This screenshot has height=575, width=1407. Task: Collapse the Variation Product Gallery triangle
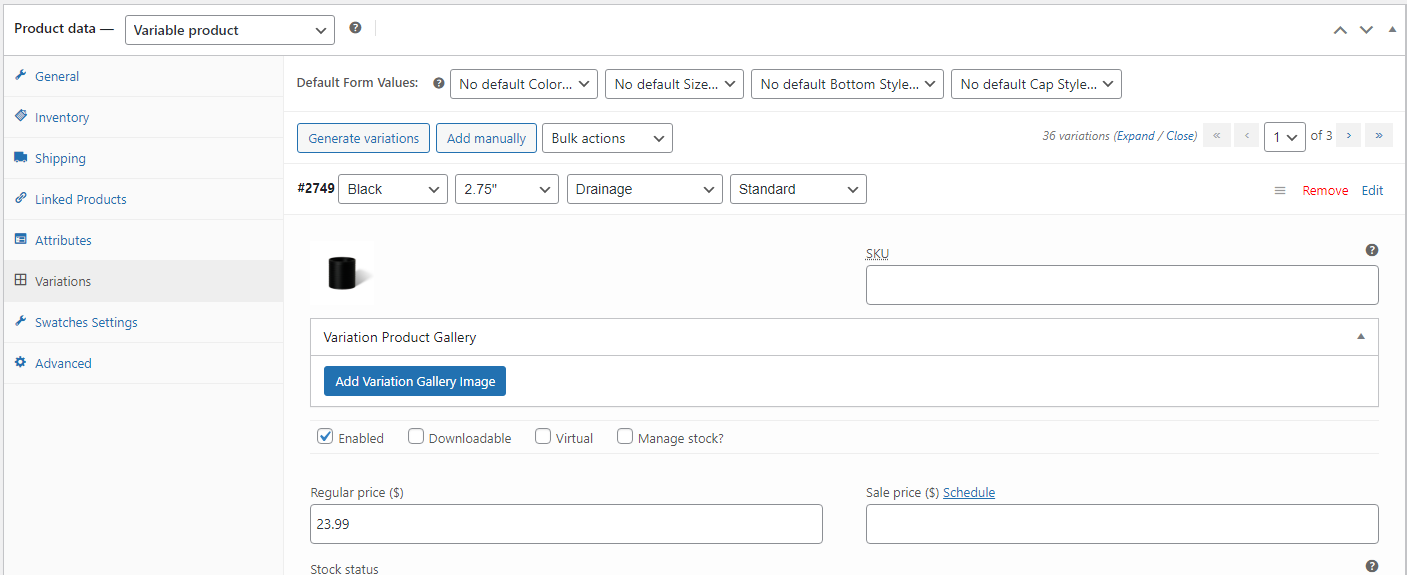1361,337
